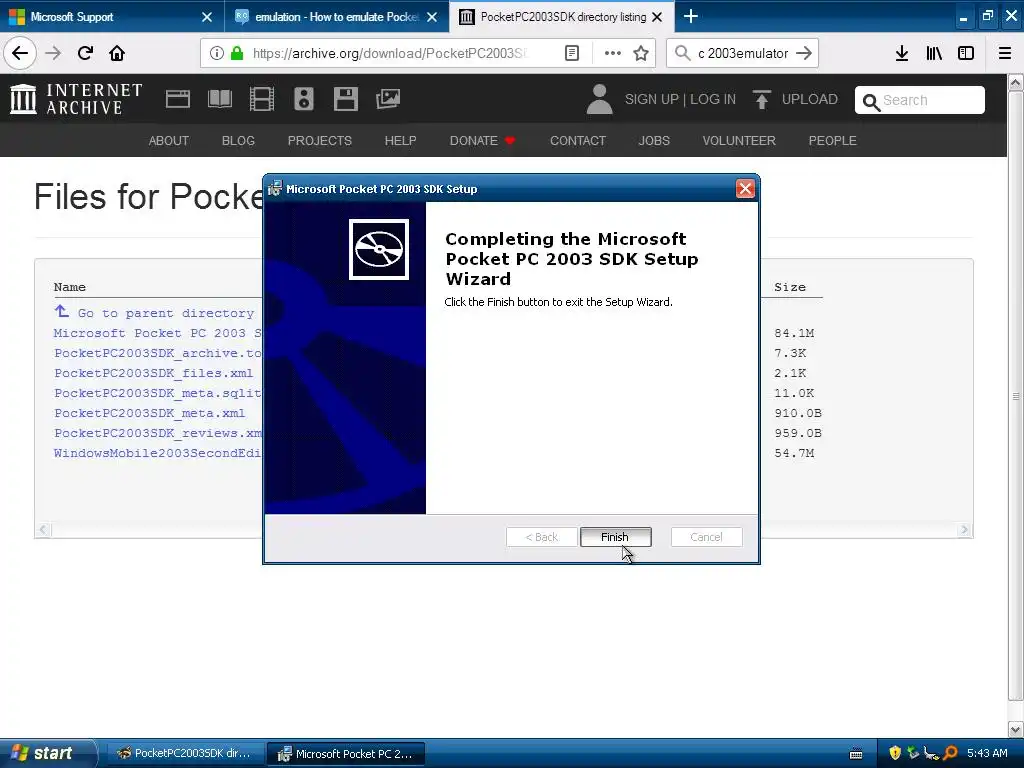
Task: Bookmark this page with the star
Action: [x=641, y=53]
